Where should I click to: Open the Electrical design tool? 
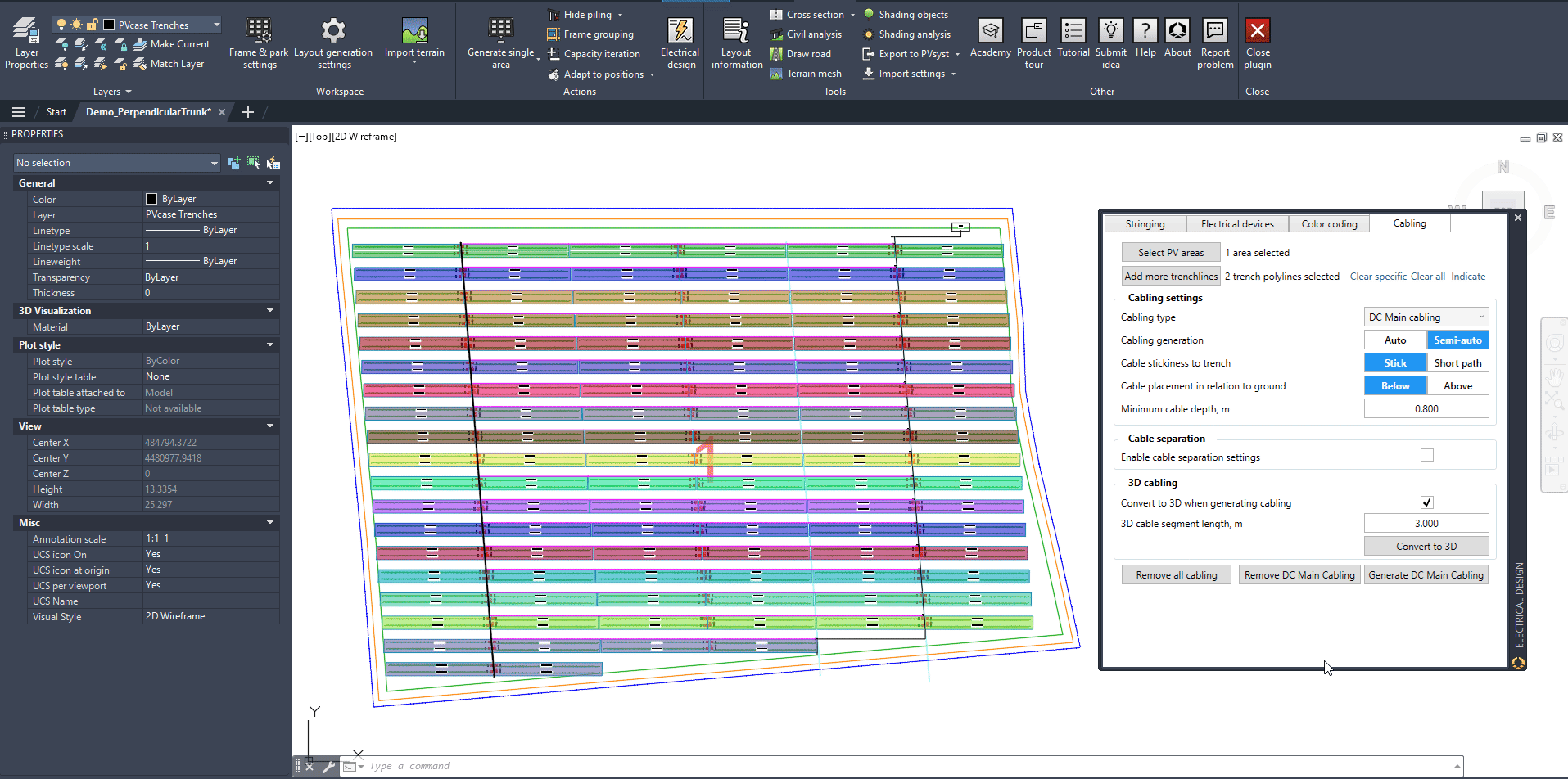pos(680,33)
